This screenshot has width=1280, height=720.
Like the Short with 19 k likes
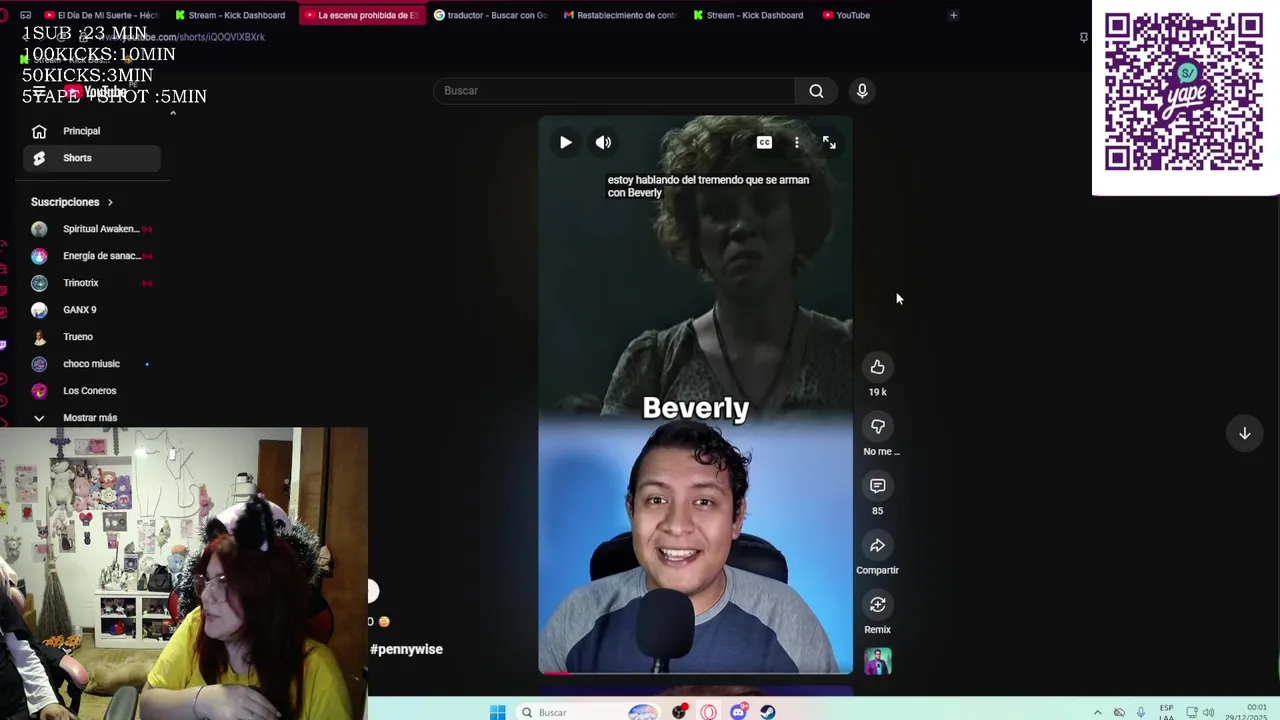point(877,367)
